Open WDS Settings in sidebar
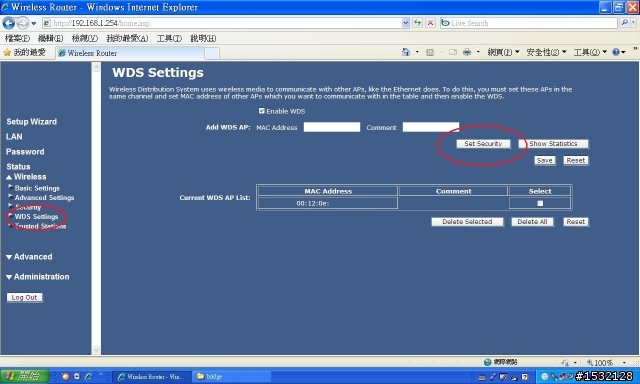Screen dimensions: 640x384 pyautogui.click(x=36, y=217)
